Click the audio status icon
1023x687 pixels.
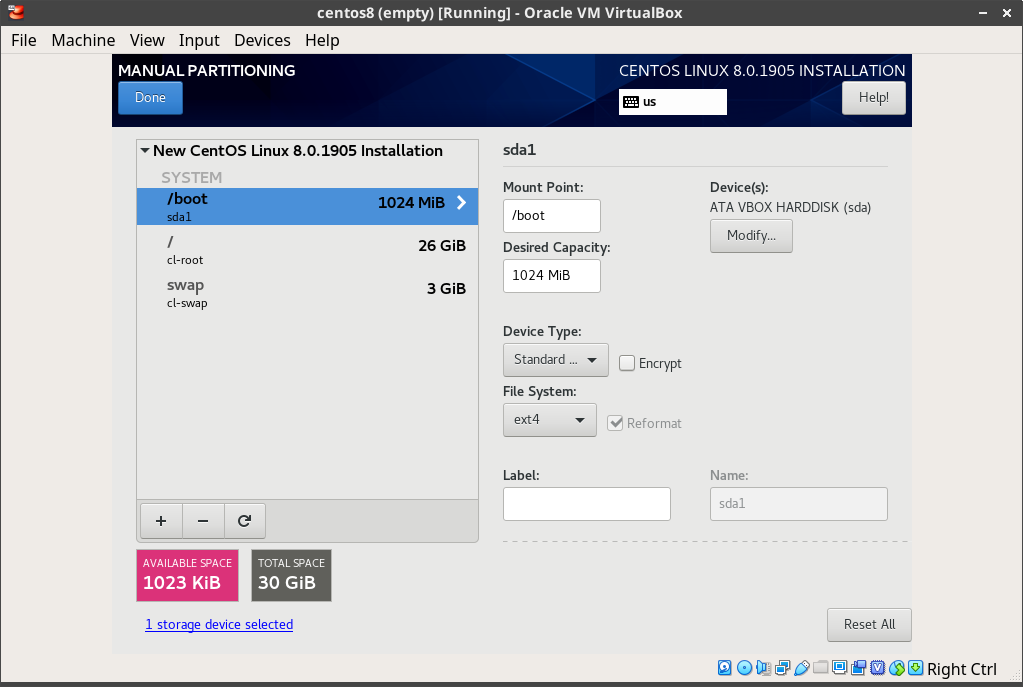[763, 668]
